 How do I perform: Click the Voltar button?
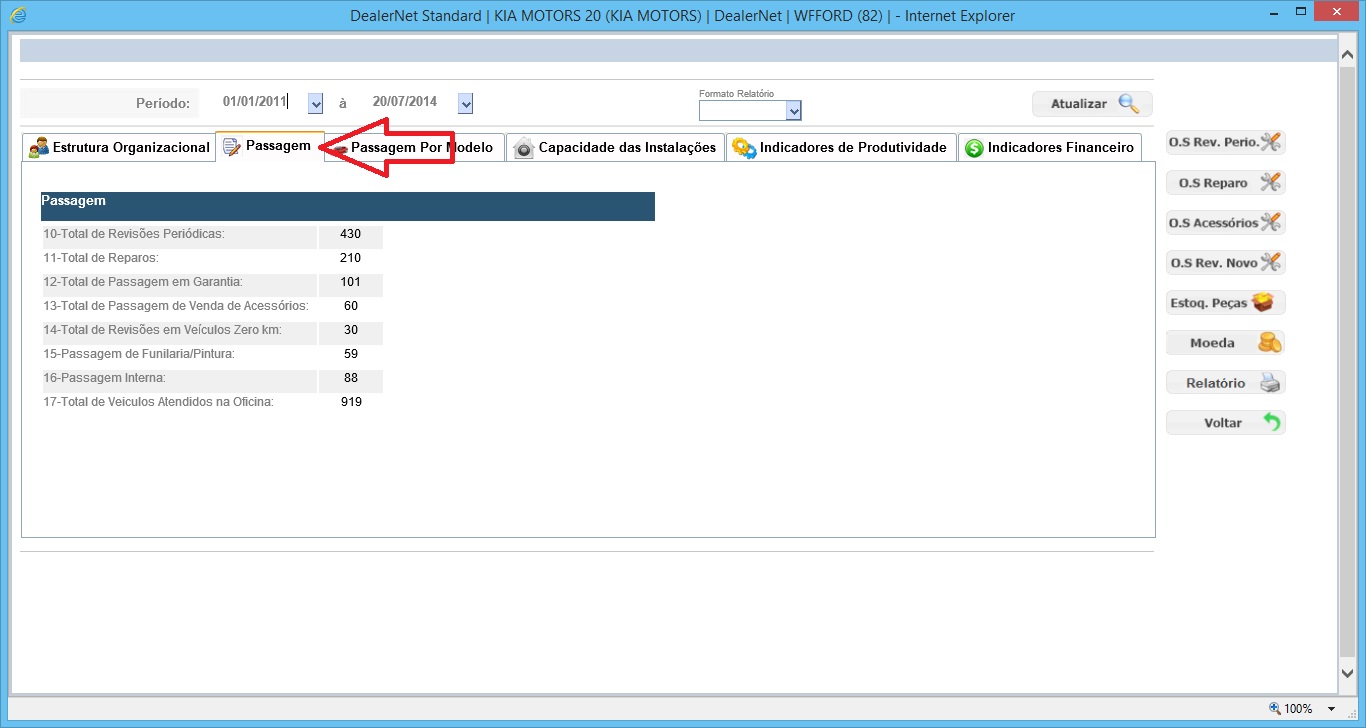click(x=1225, y=422)
